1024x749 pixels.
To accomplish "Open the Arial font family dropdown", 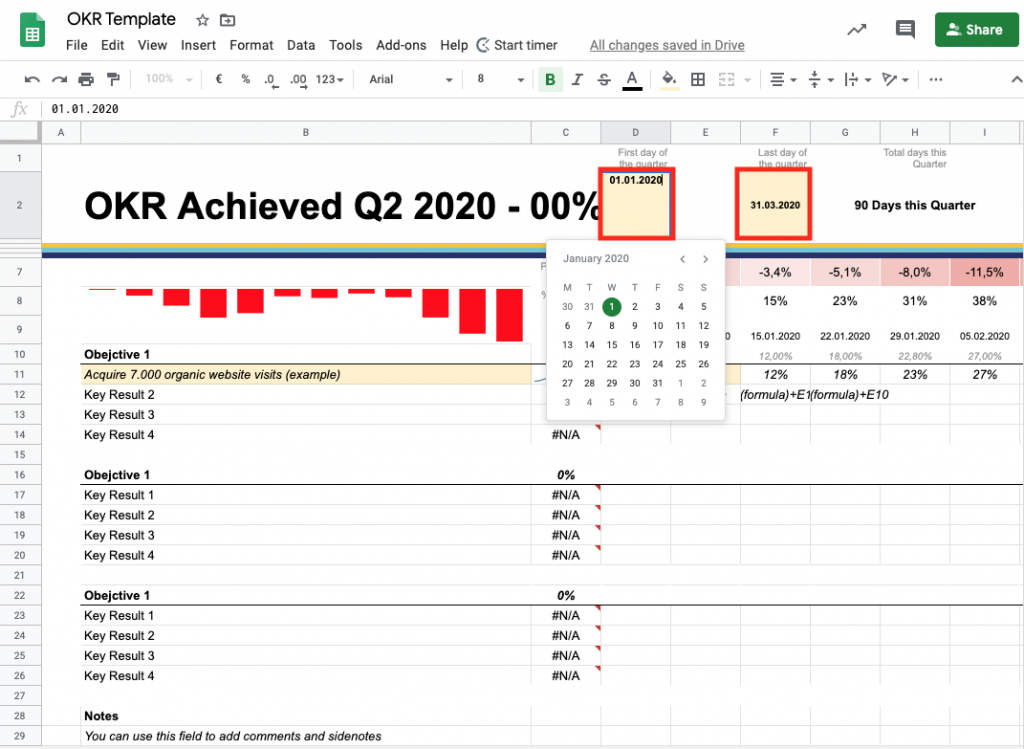I will pyautogui.click(x=410, y=79).
